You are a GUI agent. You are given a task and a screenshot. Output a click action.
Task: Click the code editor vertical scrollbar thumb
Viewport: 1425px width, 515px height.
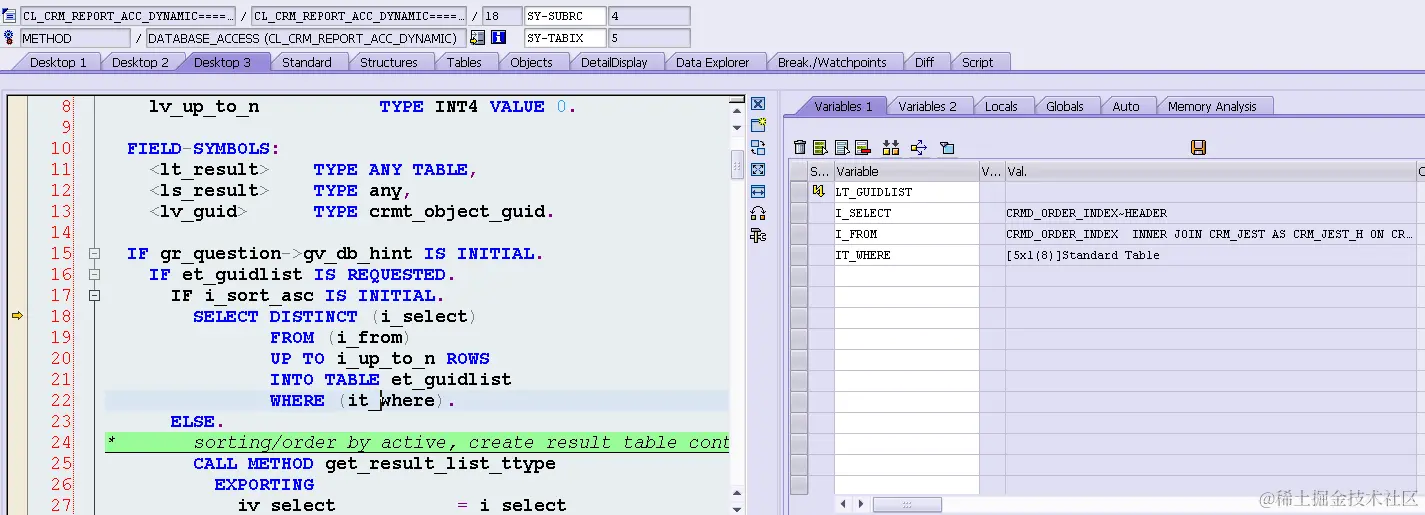737,163
